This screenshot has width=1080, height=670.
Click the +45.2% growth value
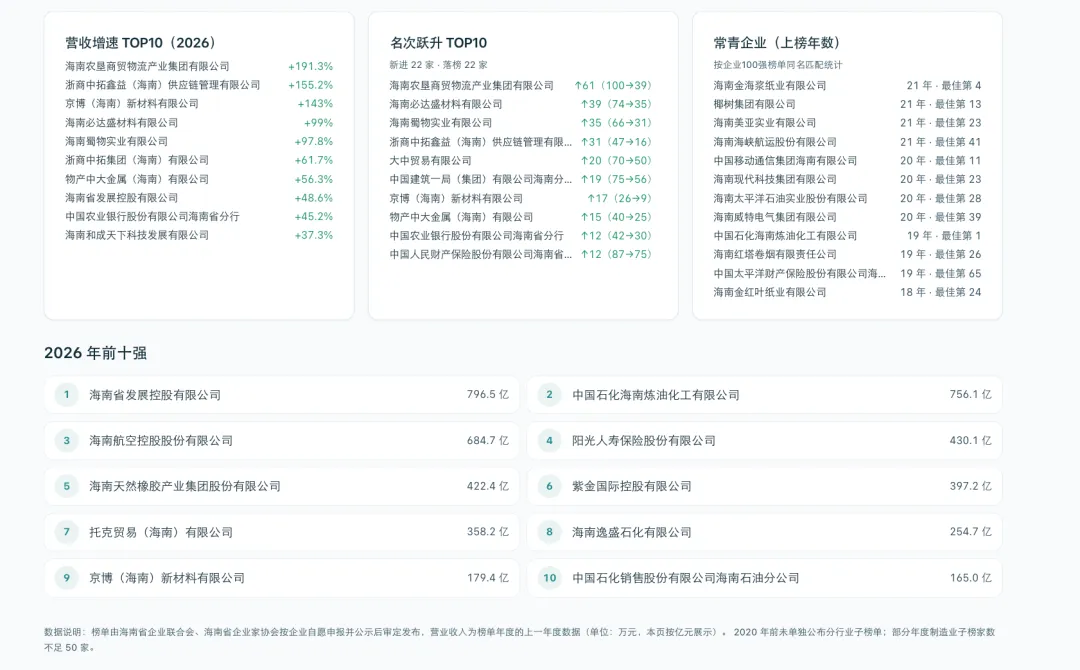313,216
